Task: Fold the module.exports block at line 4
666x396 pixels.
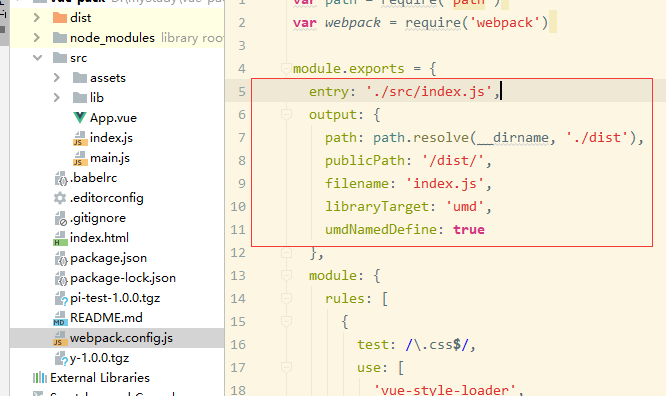Action: (x=286, y=68)
